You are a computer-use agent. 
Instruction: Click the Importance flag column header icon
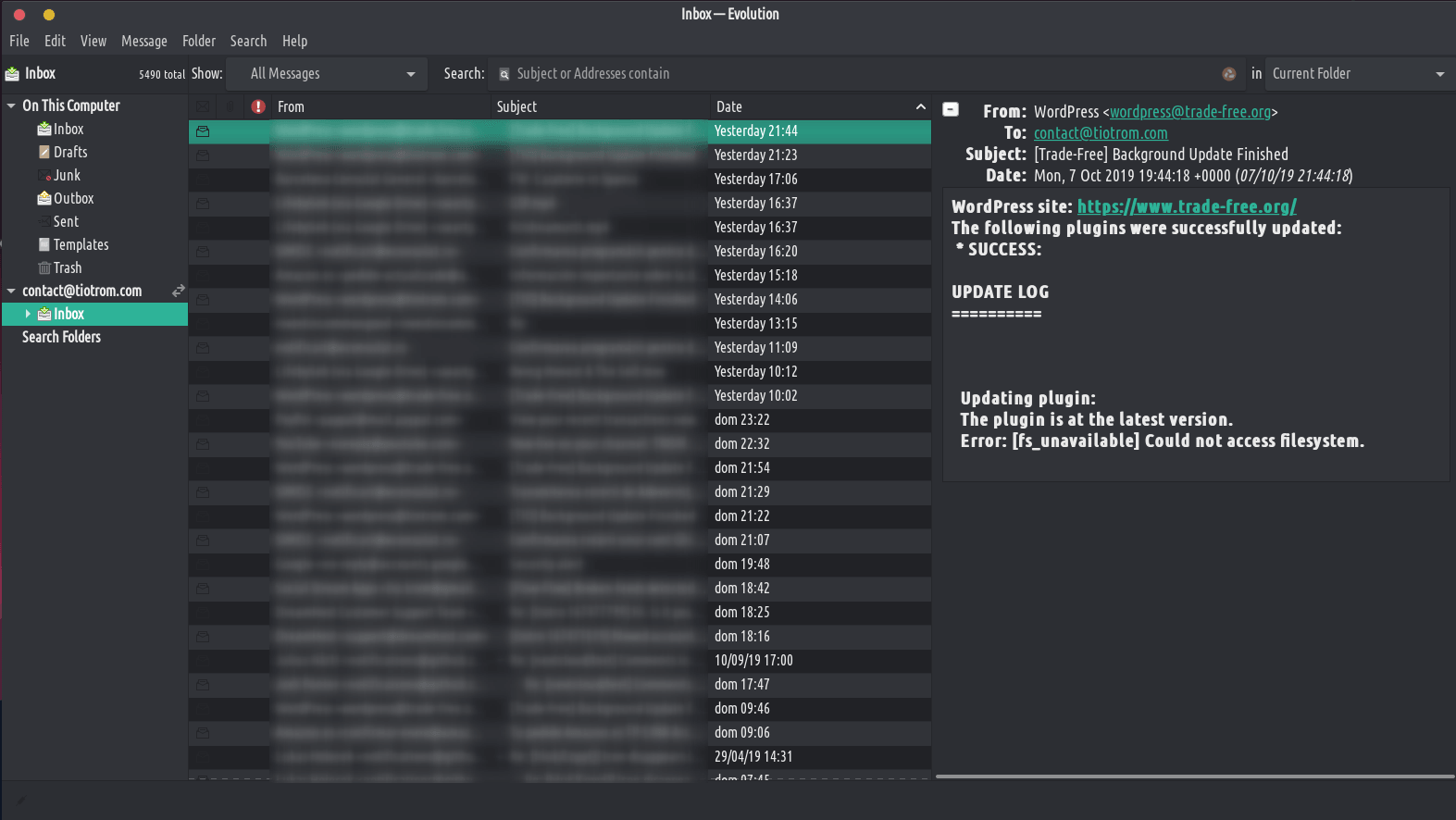(x=258, y=107)
